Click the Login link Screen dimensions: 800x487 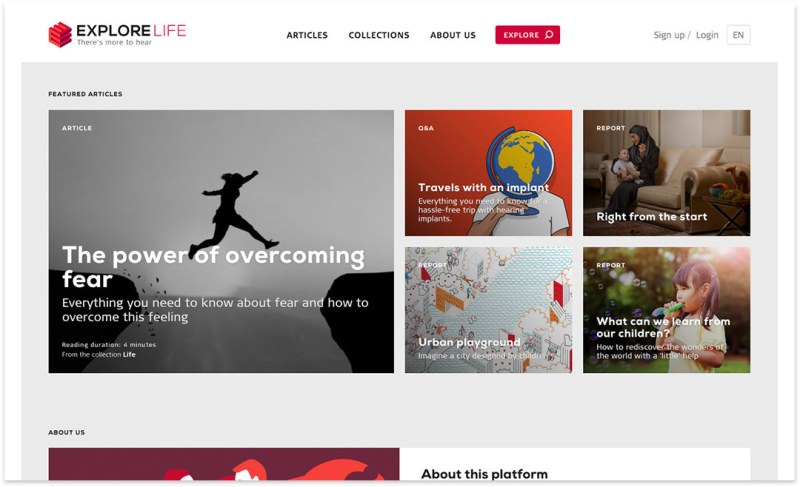point(707,35)
